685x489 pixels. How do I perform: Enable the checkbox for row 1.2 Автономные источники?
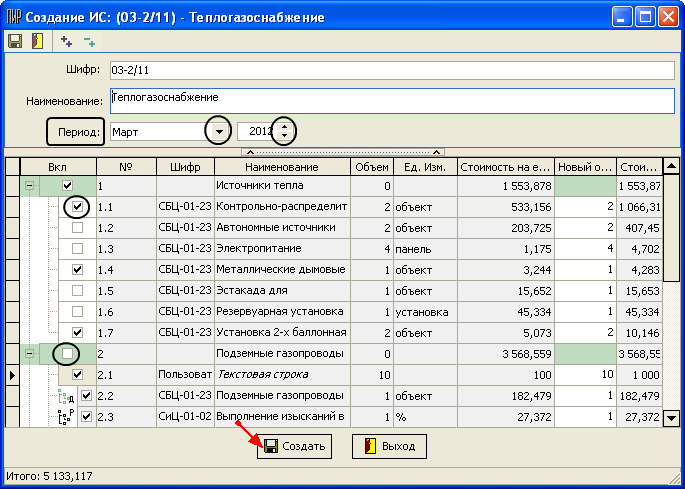tap(77, 228)
